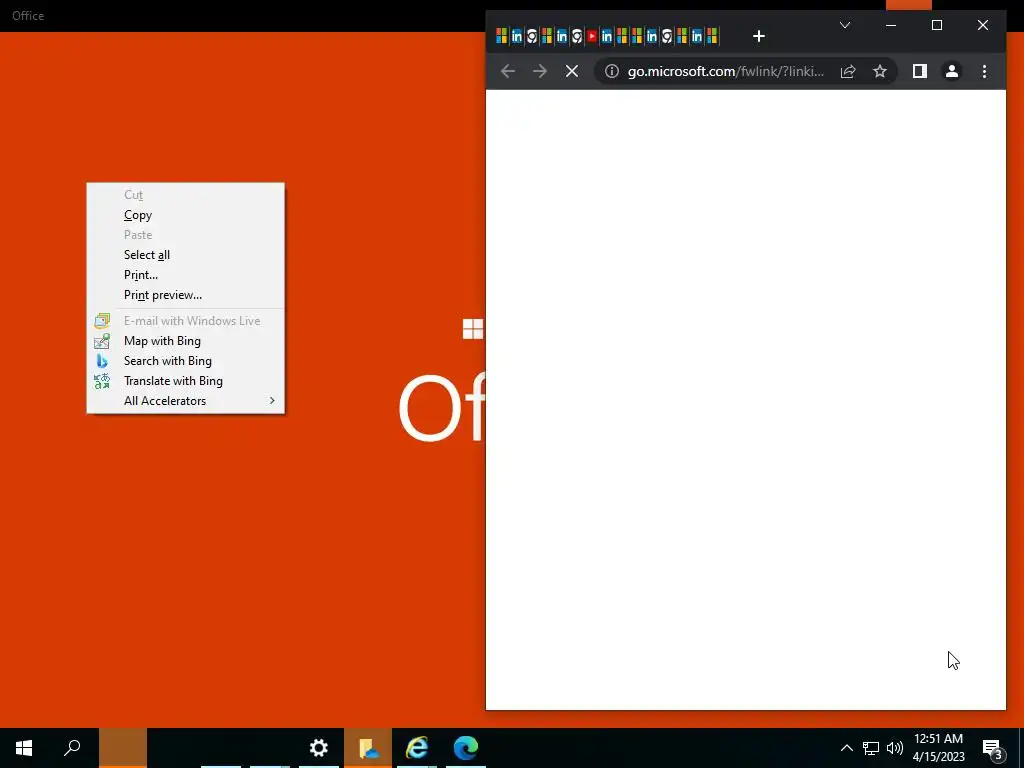The height and width of the screenshot is (768, 1024).
Task: Select Map with Bing
Action: point(185,341)
